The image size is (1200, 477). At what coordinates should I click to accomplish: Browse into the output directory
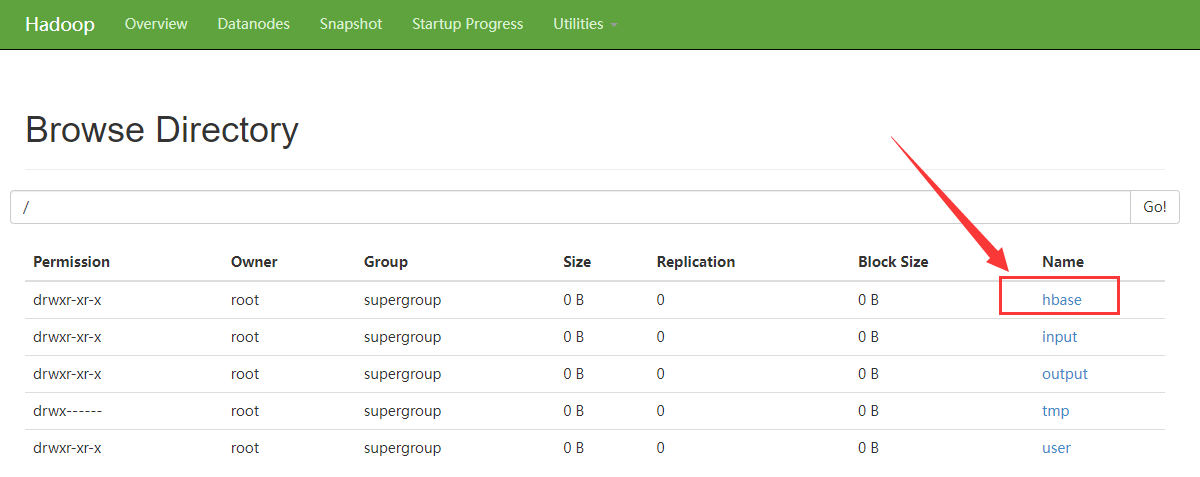(1064, 374)
